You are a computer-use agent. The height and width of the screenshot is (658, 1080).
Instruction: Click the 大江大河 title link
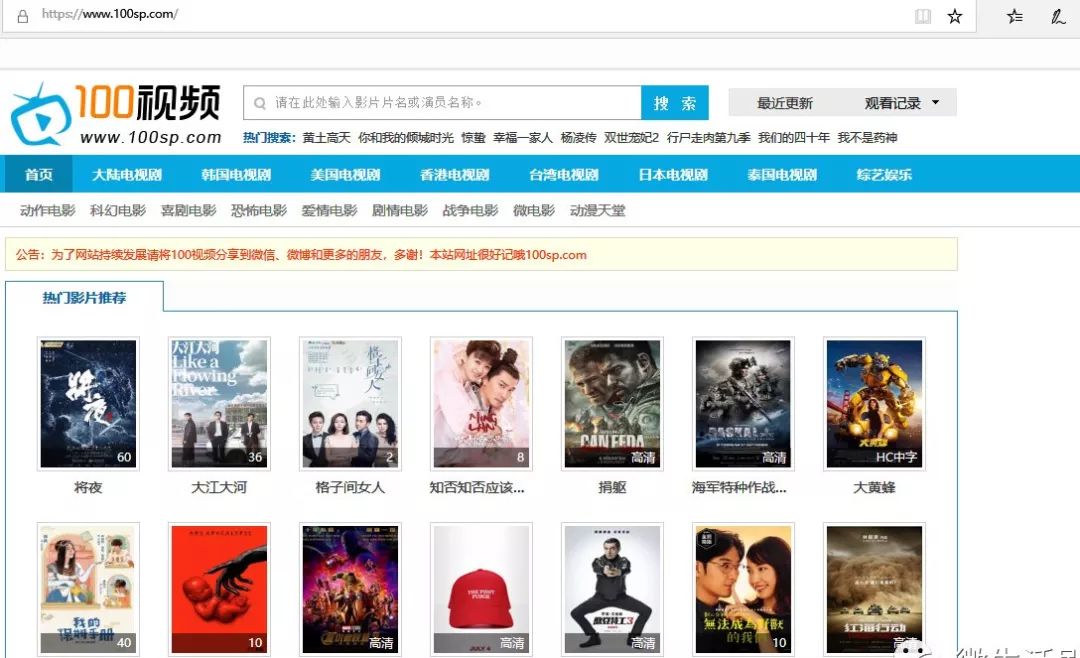[x=219, y=487]
